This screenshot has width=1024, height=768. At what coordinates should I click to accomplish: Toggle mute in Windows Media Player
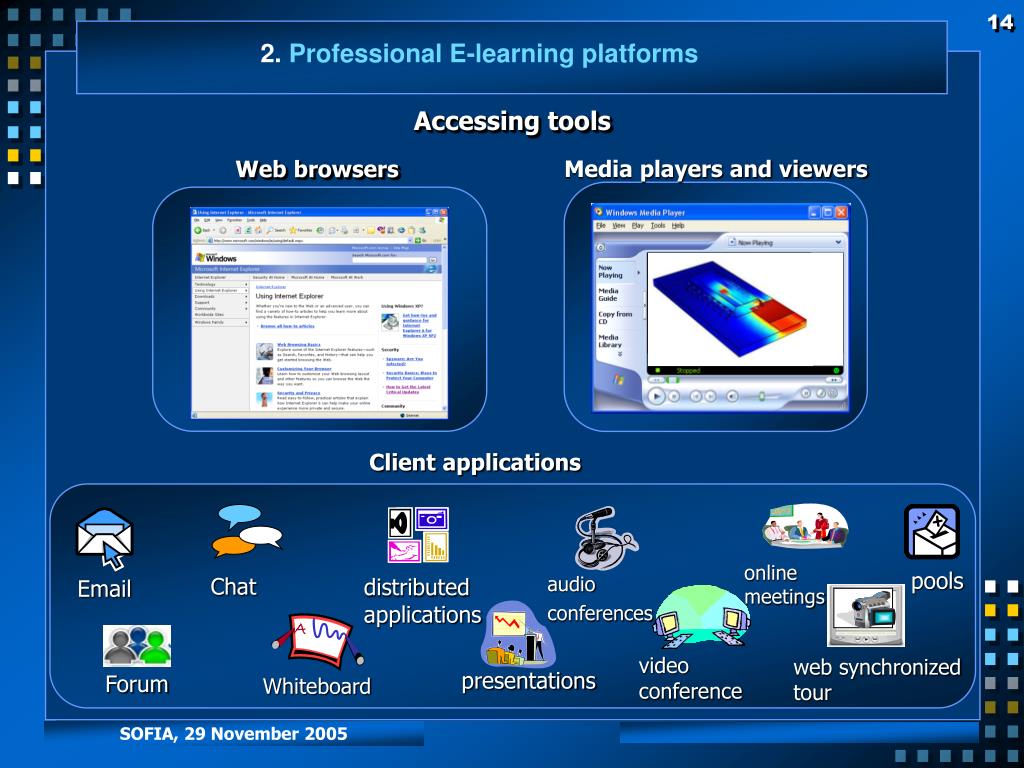(x=731, y=396)
